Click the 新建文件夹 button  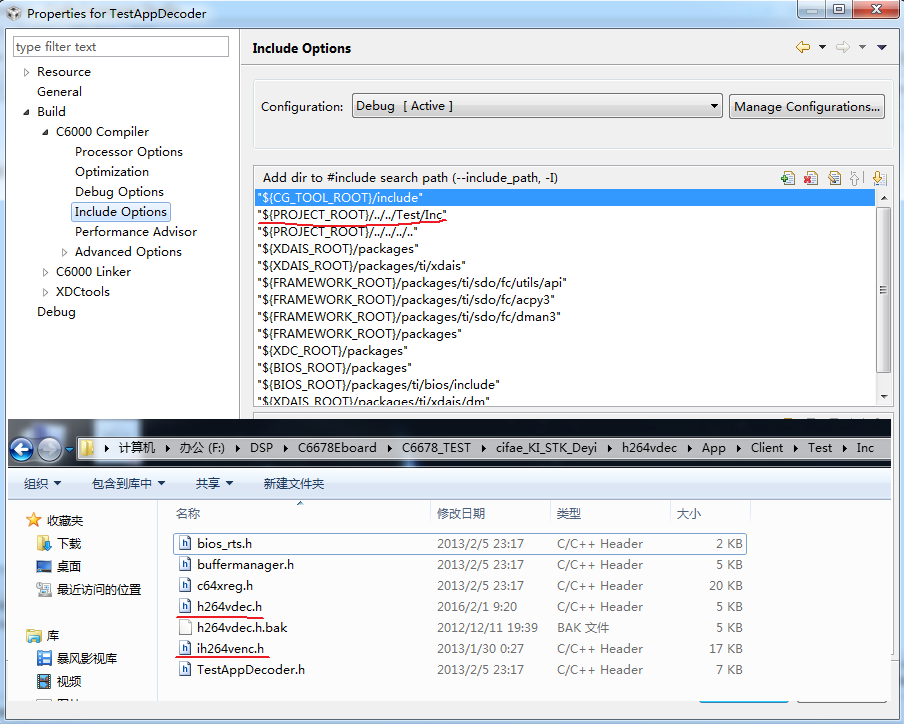click(x=293, y=484)
